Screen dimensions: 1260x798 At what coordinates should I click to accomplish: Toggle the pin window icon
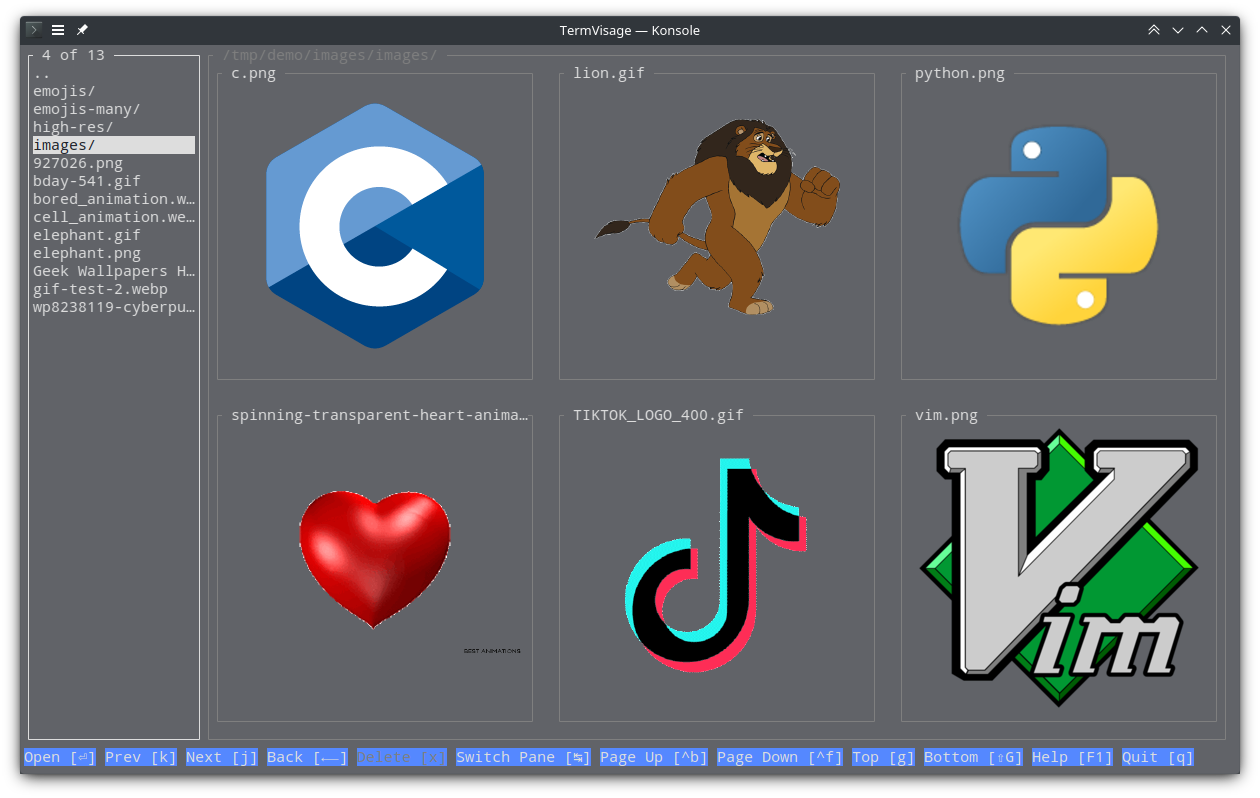pyautogui.click(x=82, y=30)
